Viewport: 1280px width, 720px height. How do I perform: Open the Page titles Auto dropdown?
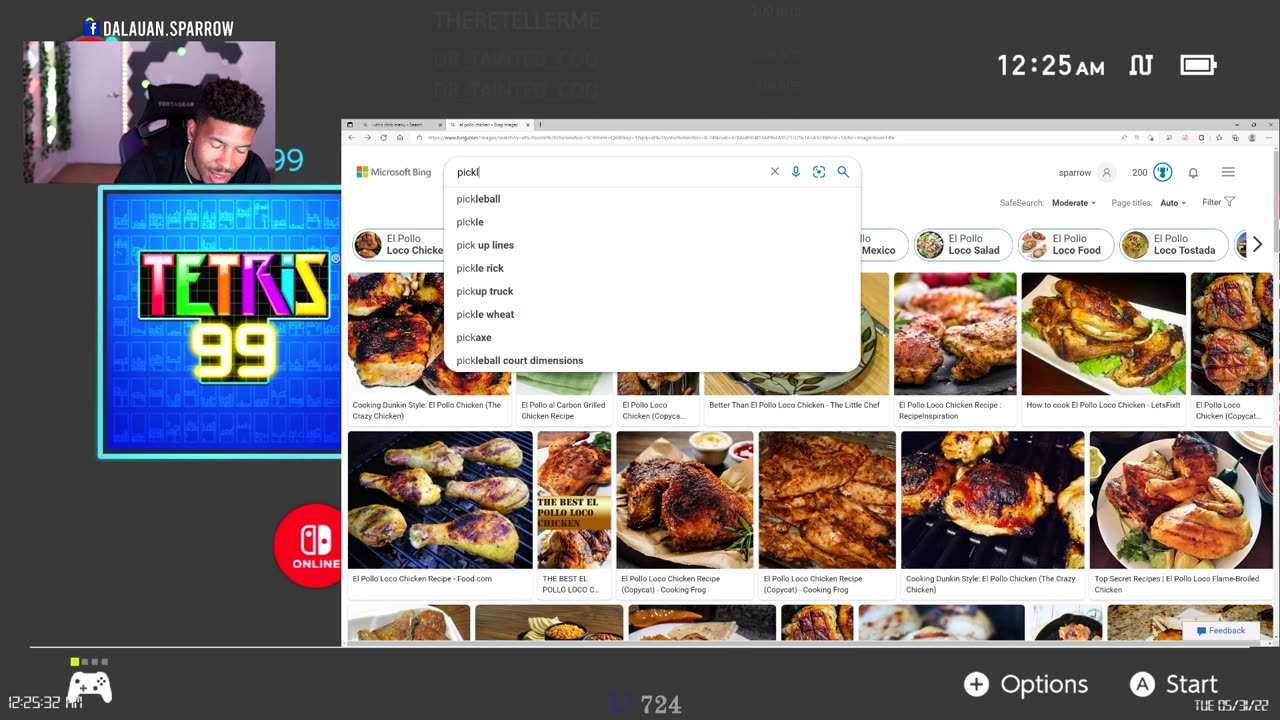click(1173, 203)
